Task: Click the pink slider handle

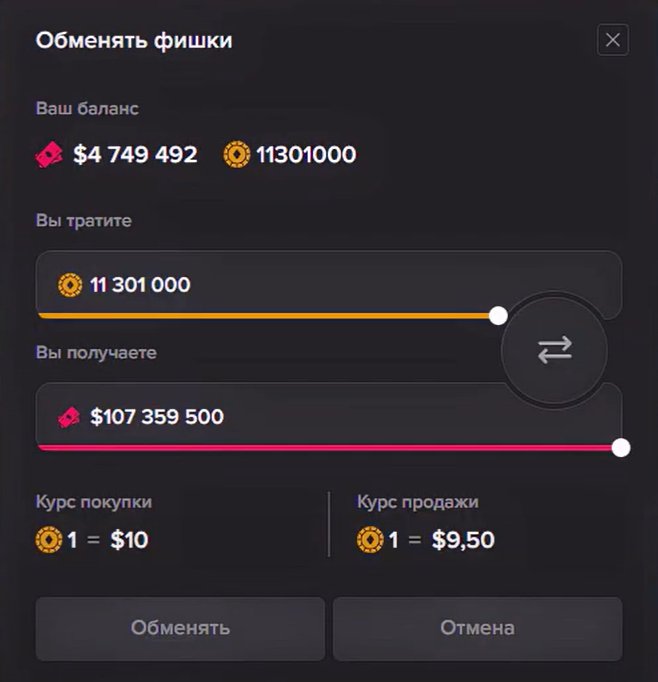Action: point(621,448)
